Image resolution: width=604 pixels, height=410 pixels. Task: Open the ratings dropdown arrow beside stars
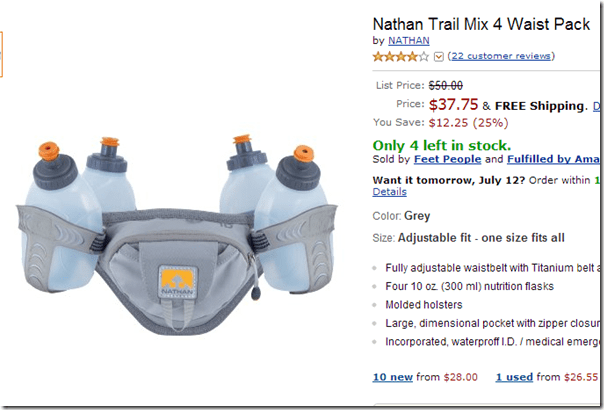(x=439, y=57)
